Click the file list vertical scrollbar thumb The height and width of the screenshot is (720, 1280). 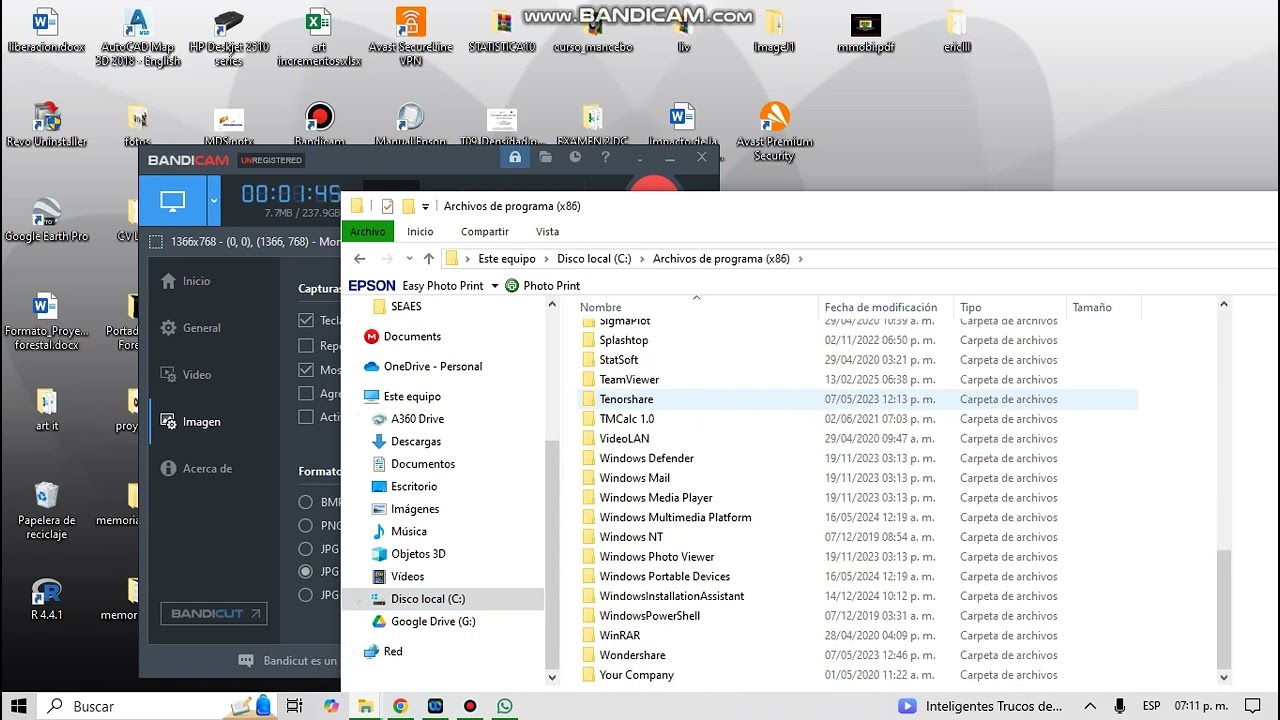point(1224,609)
